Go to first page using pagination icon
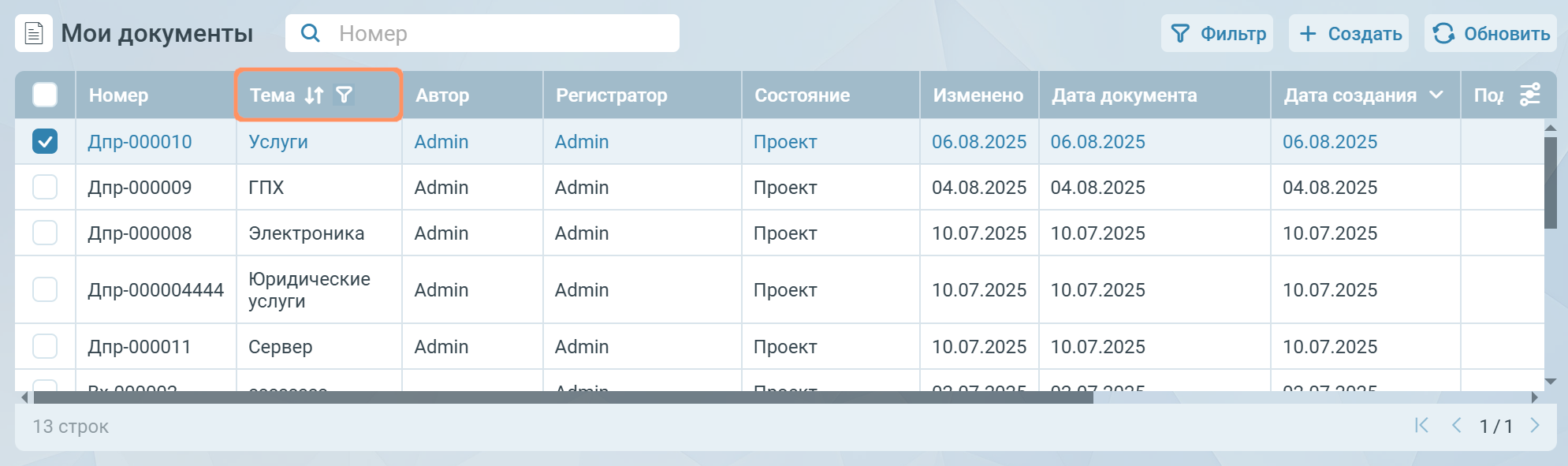The image size is (1568, 466). tap(1421, 426)
